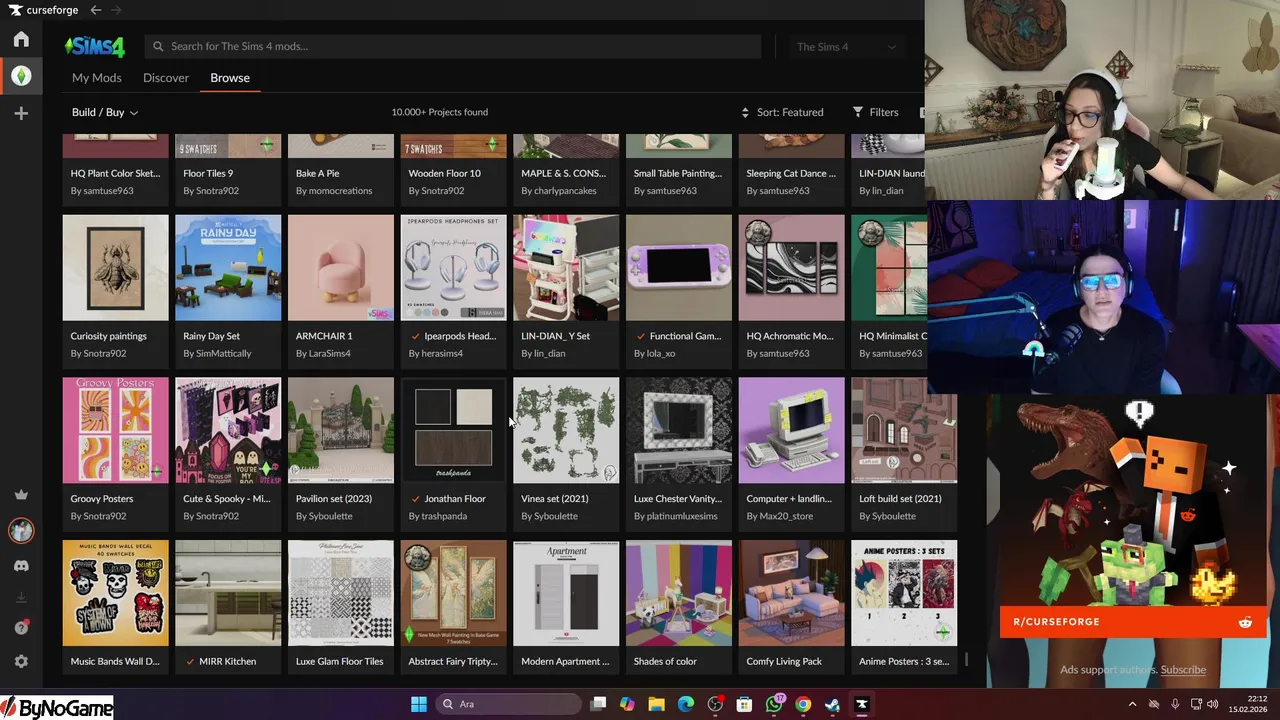The image size is (1280, 720).
Task: Open the Rainy Day Set thumbnail
Action: 228,268
